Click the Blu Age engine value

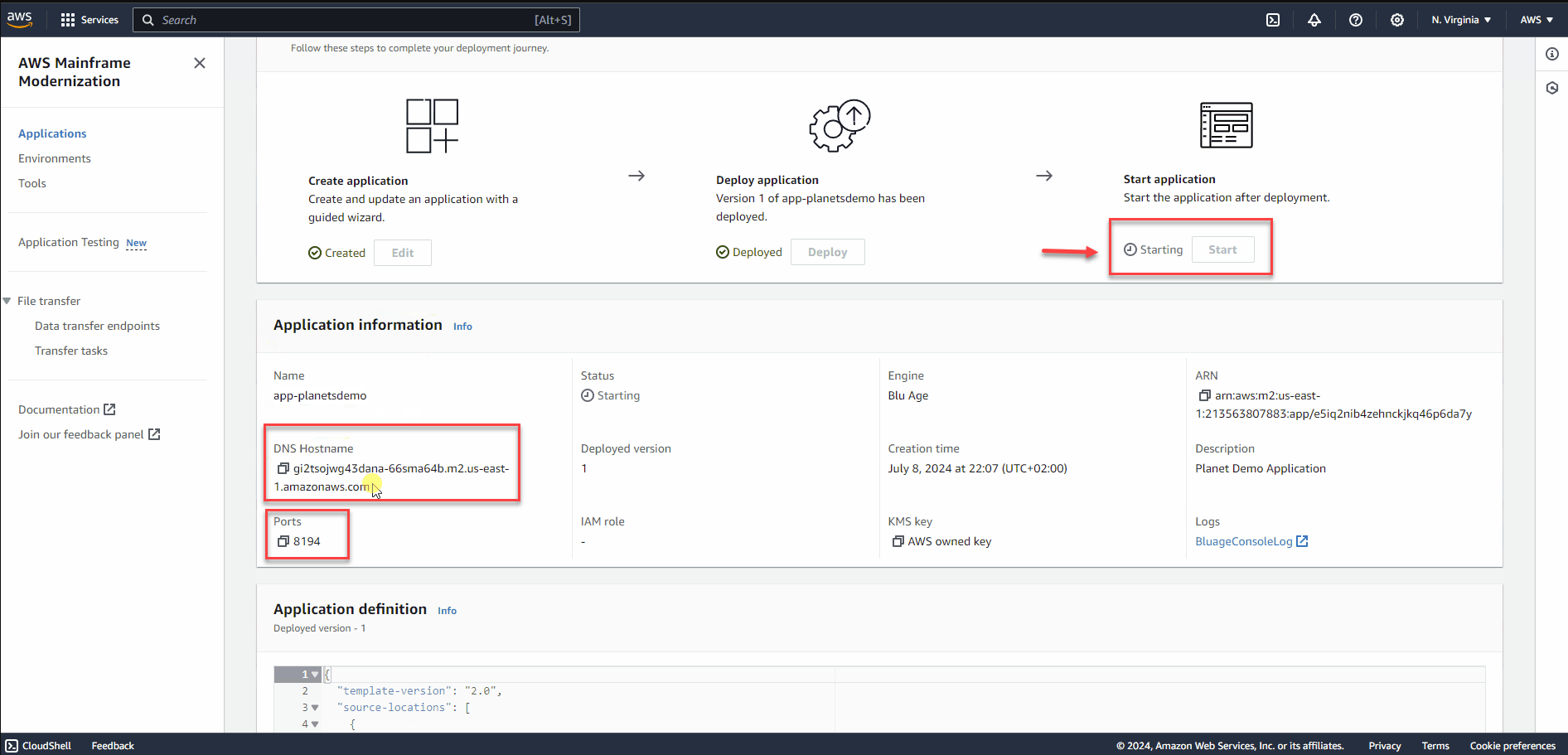pos(908,396)
